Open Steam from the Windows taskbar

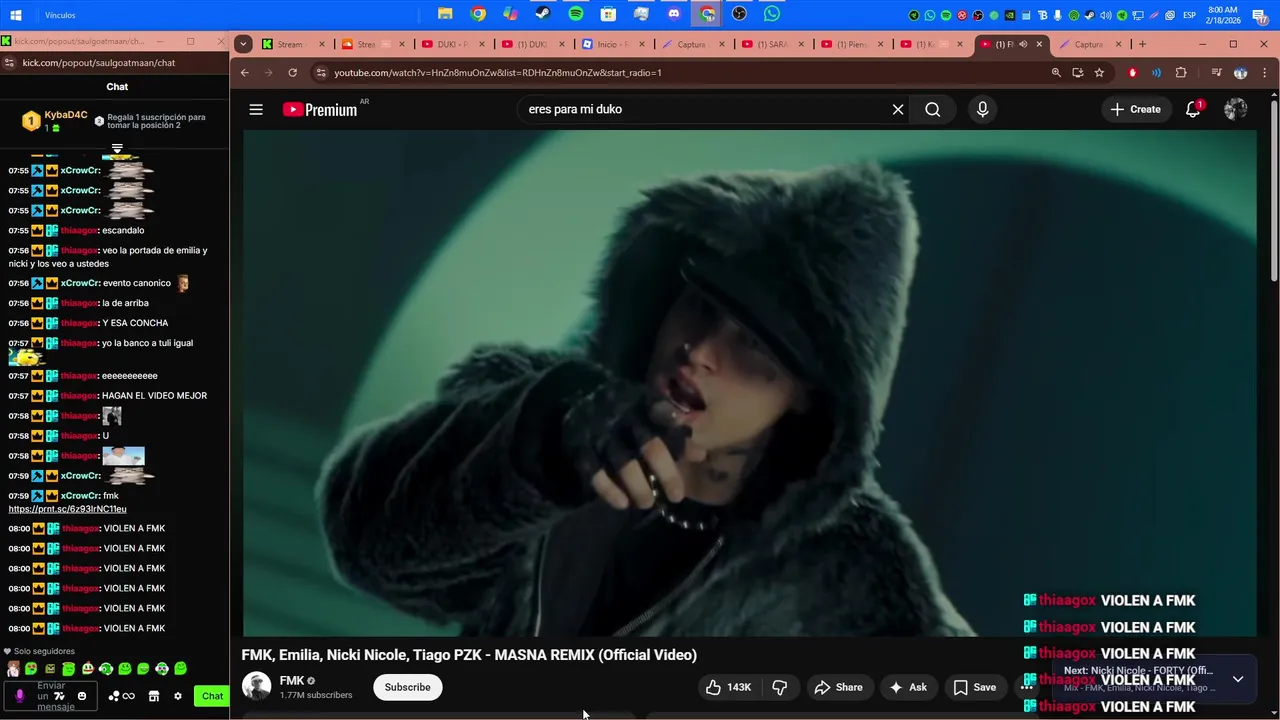(543, 14)
